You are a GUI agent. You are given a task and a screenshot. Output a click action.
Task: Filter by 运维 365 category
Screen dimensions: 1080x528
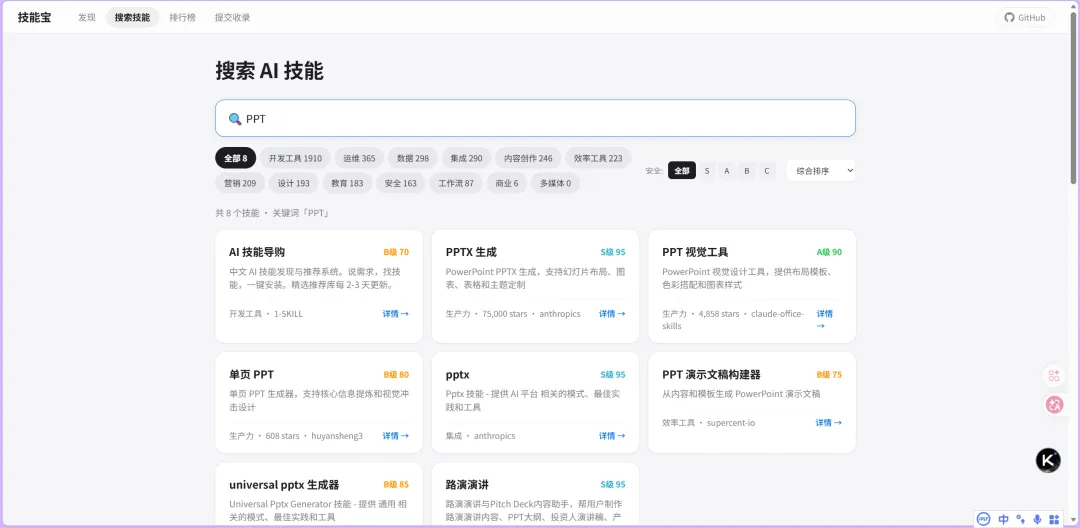tap(360, 158)
